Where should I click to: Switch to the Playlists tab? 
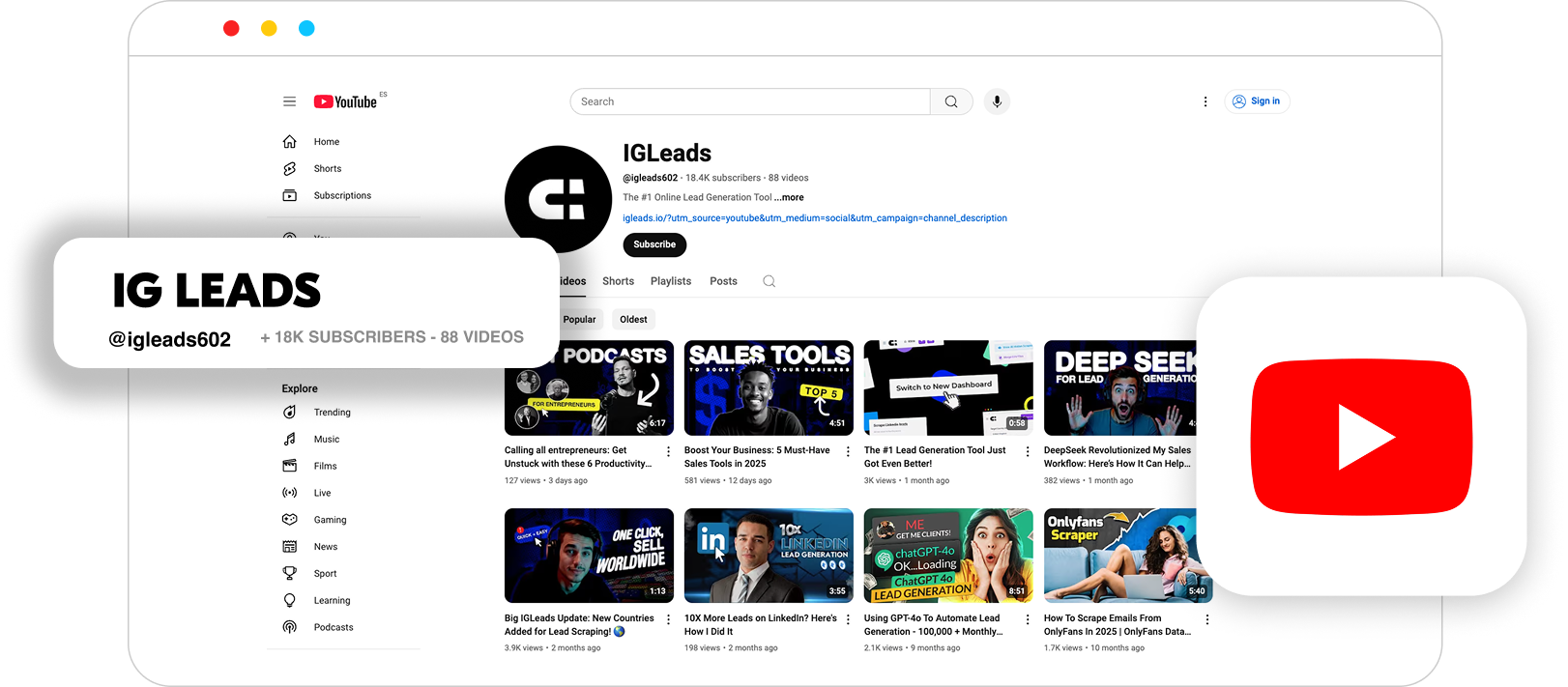point(671,281)
